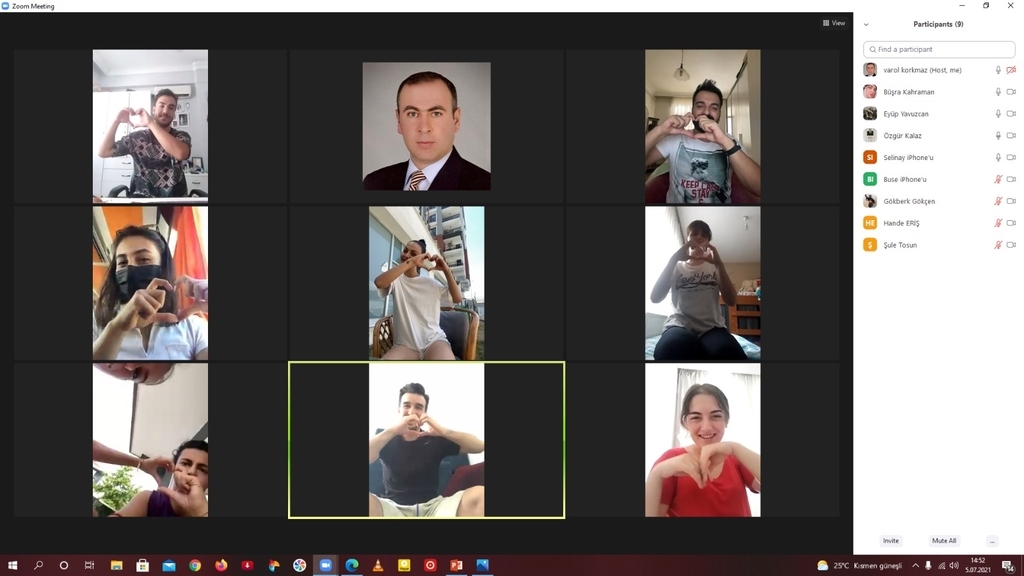The height and width of the screenshot is (576, 1024).
Task: Click Selinay iPhone'u avatar icon
Action: point(870,158)
